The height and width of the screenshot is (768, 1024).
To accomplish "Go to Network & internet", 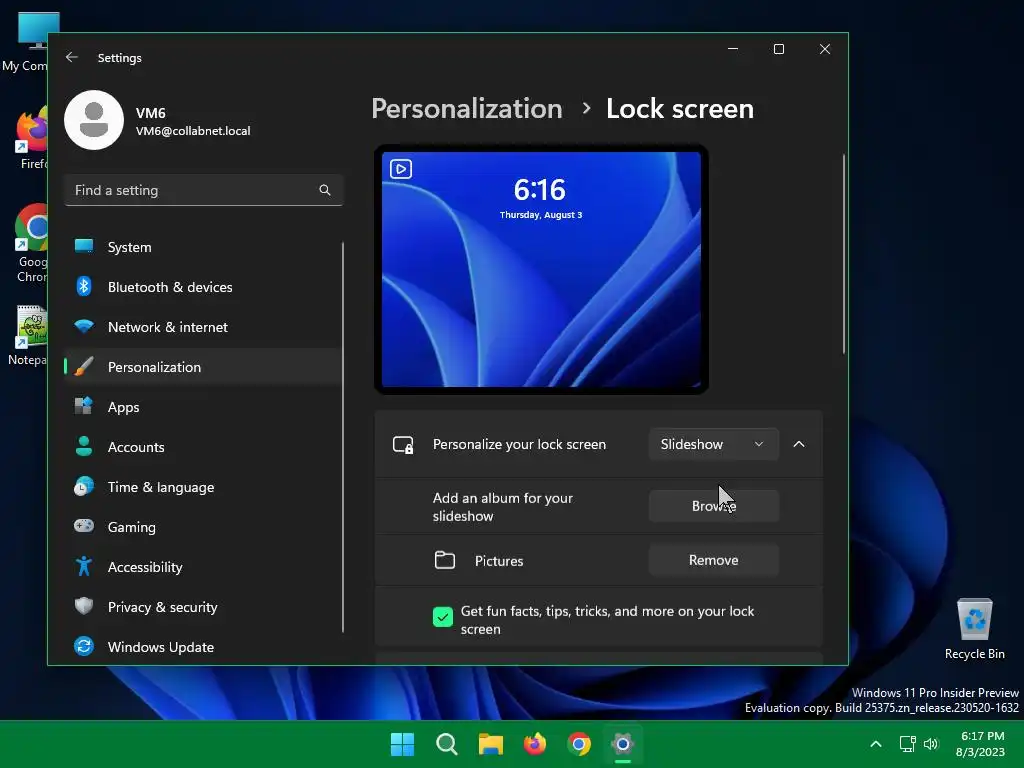I will pyautogui.click(x=202, y=327).
